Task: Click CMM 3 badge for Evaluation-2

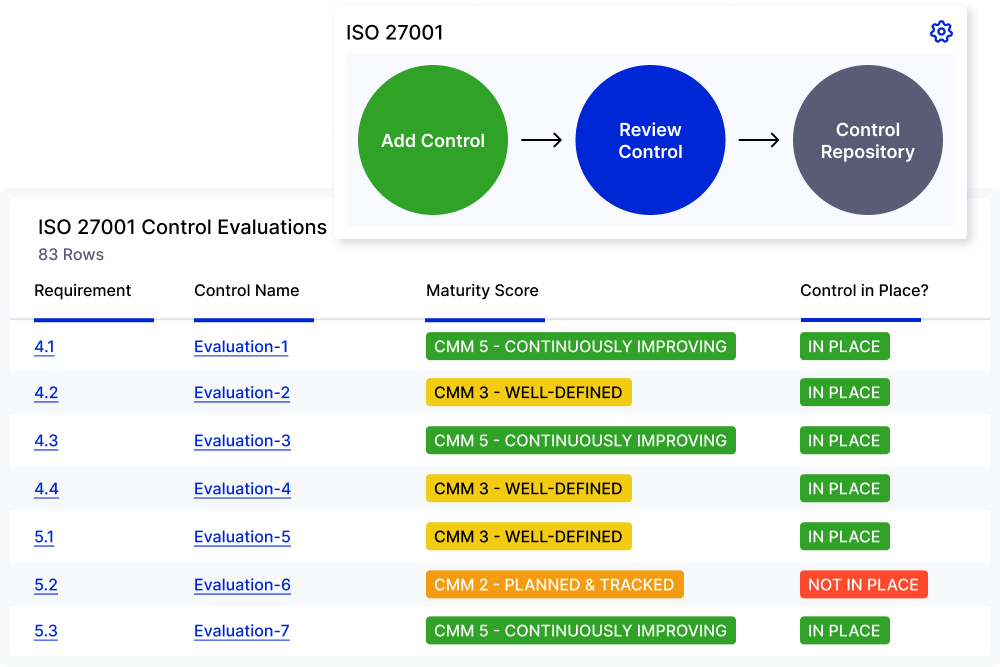Action: 529,392
